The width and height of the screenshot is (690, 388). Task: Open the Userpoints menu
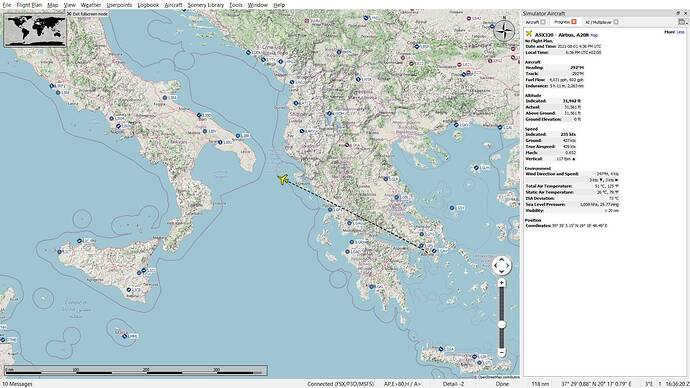[x=119, y=5]
